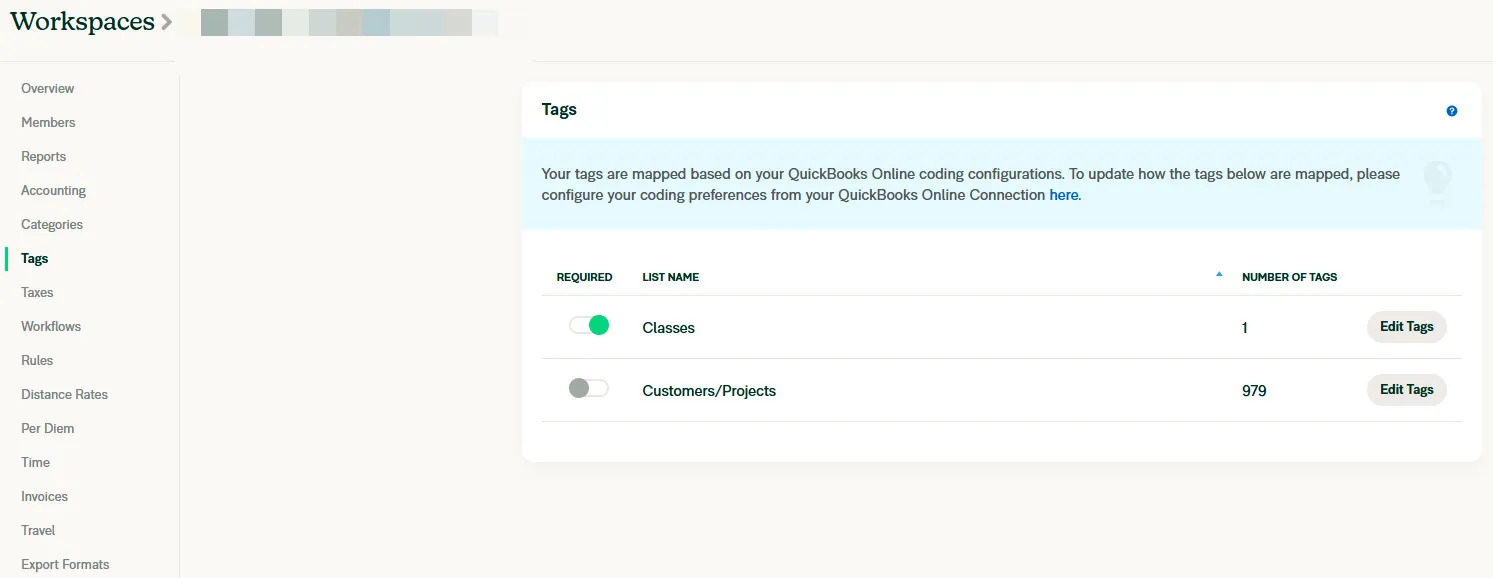This screenshot has height=578, width=1493.
Task: Edit tags for Classes list
Action: click(1406, 327)
